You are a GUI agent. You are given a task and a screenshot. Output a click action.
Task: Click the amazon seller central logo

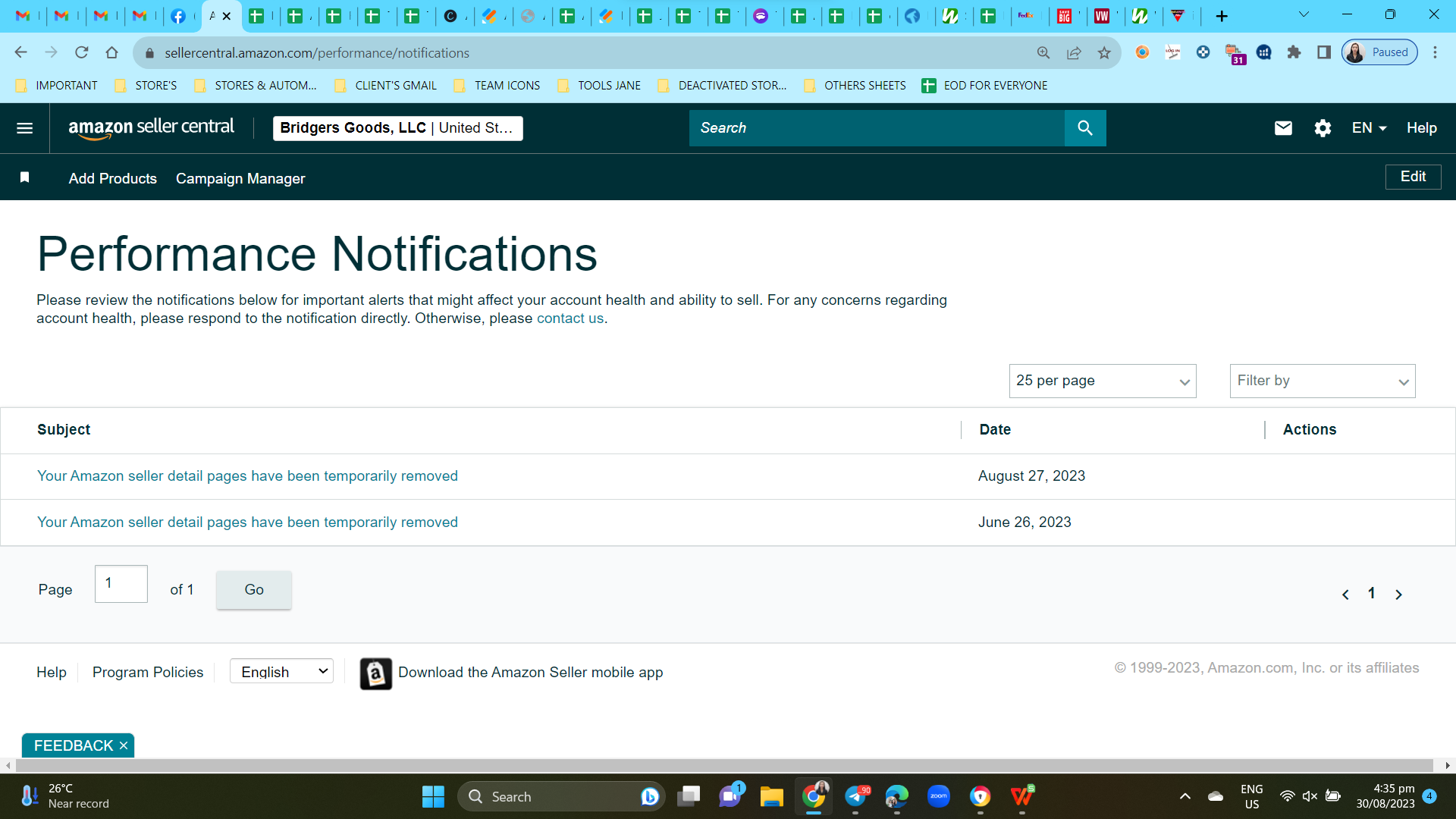(151, 128)
